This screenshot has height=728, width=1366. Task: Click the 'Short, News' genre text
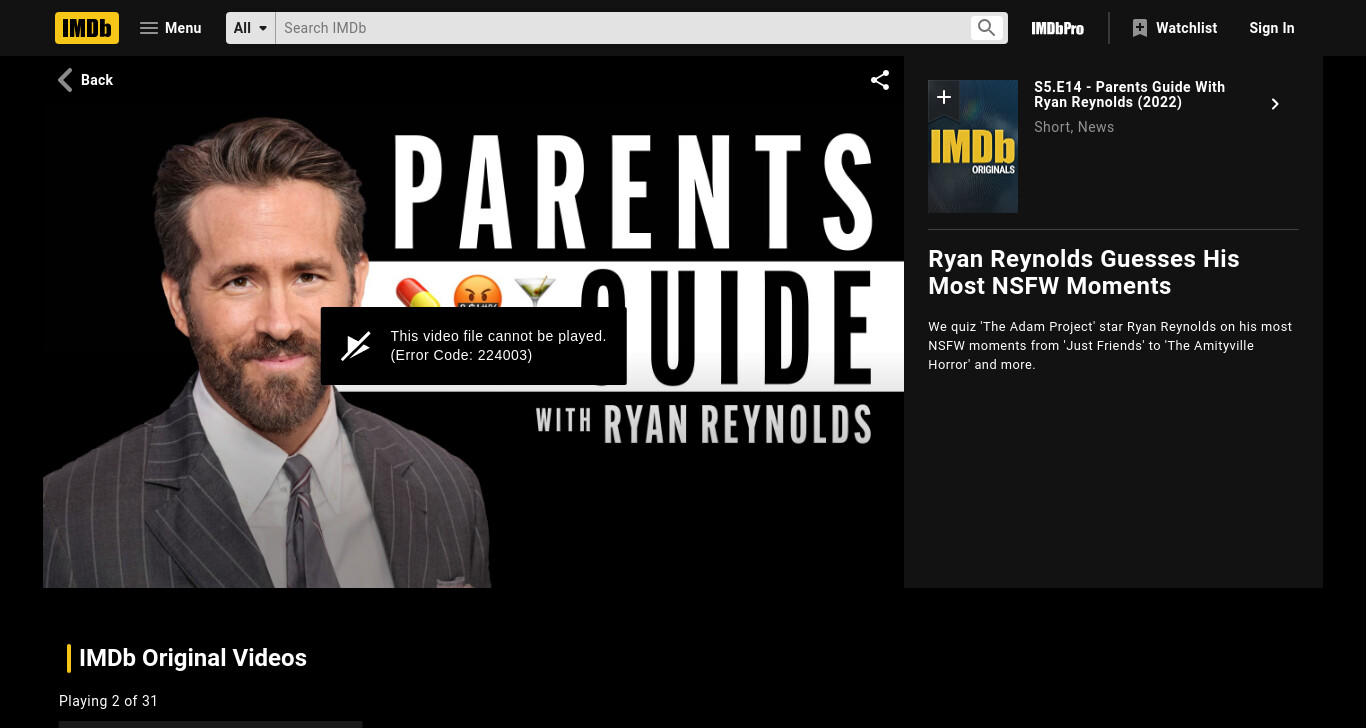pyautogui.click(x=1074, y=127)
